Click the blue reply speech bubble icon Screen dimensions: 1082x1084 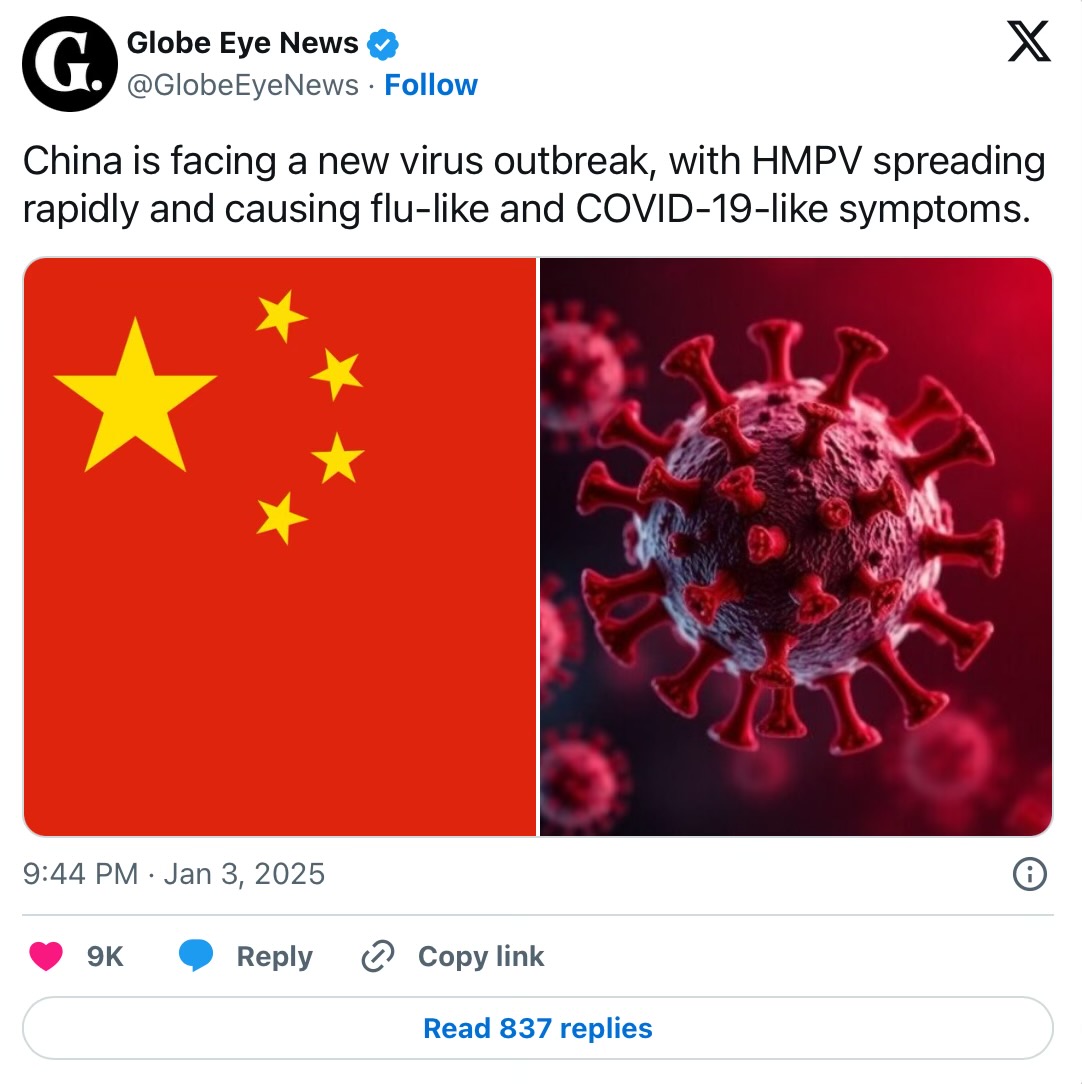pyautogui.click(x=196, y=956)
